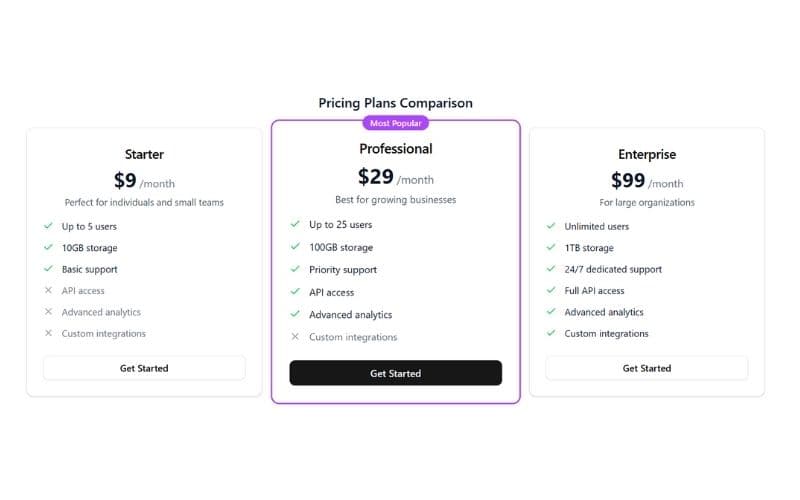Click the checkmark next to Enterprise 1TB storage
Screen dimensions: 800x500
(x=551, y=248)
